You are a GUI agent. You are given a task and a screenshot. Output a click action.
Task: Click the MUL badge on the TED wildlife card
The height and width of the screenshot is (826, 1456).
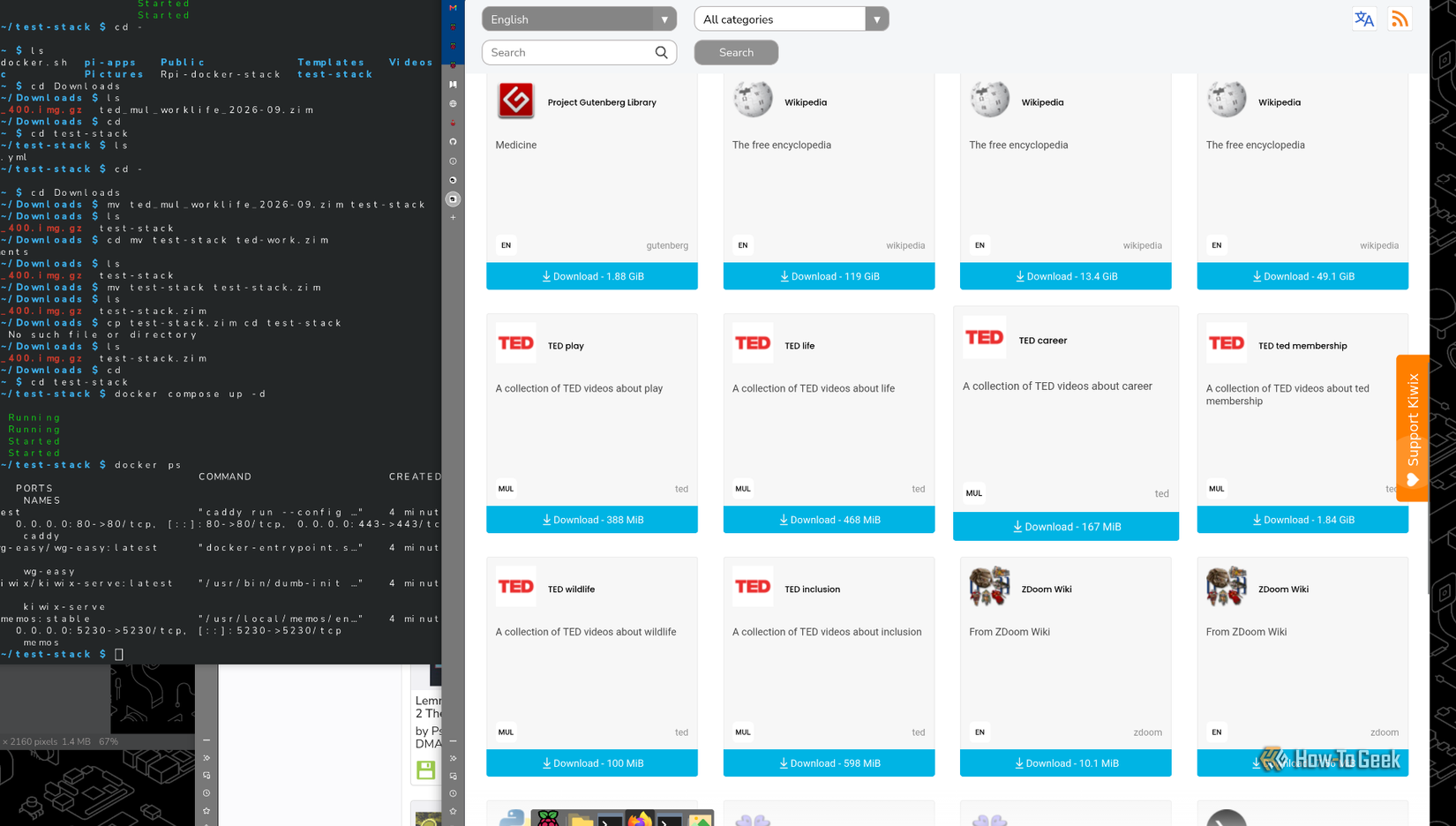[x=506, y=732]
